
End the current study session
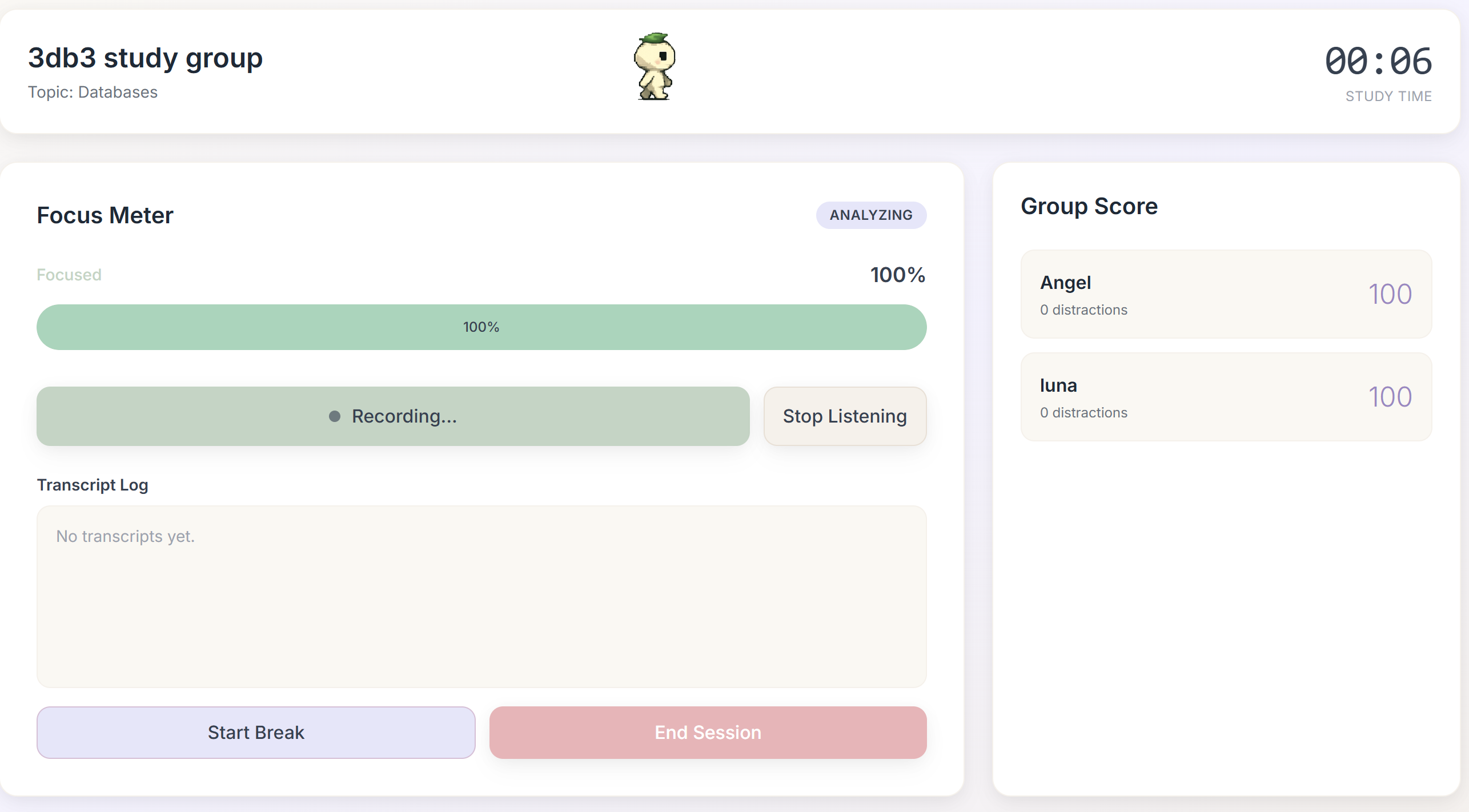coord(708,732)
